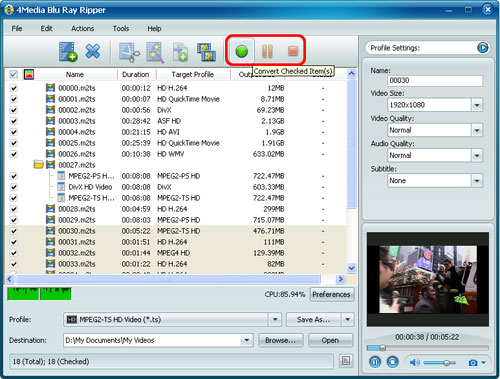The image size is (500, 379).
Task: Click the profile icon of MPEG2-PS row
Action: tap(61, 176)
